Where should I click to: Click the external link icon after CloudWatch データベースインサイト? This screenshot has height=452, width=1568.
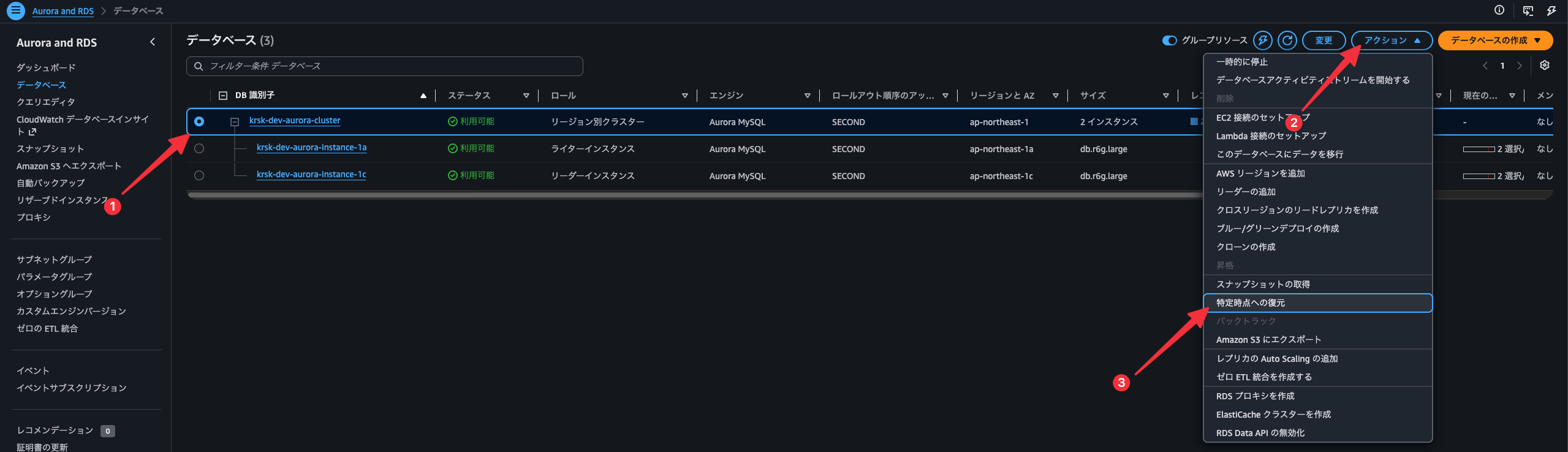pyautogui.click(x=32, y=132)
